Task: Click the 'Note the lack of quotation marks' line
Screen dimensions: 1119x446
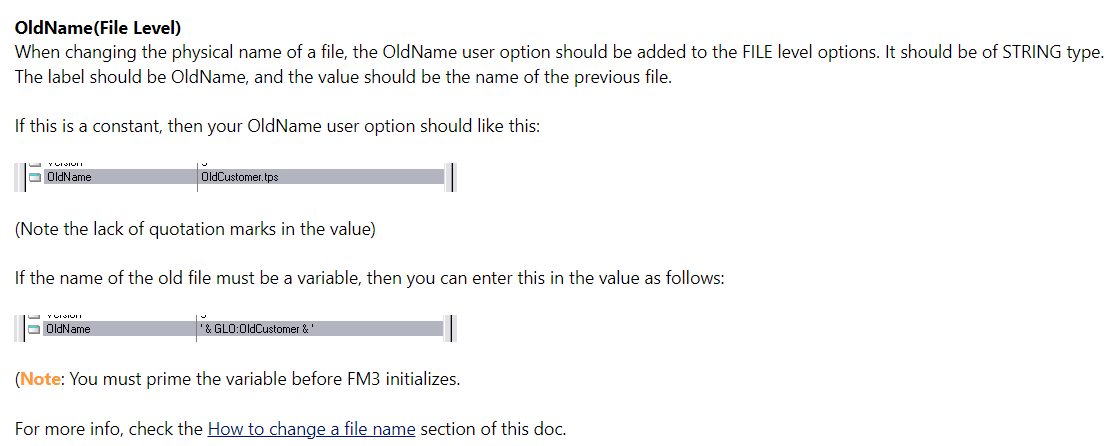Action: [x=195, y=229]
